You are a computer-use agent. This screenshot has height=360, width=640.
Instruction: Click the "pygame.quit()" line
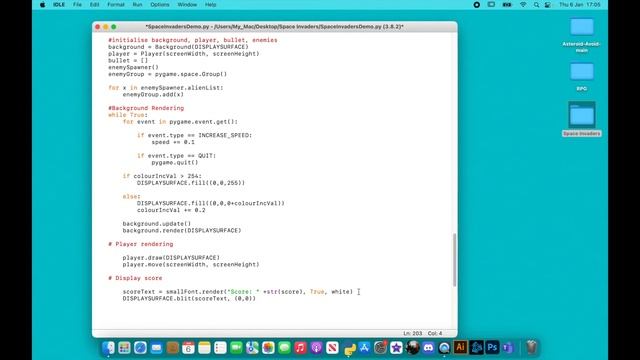click(x=175, y=162)
